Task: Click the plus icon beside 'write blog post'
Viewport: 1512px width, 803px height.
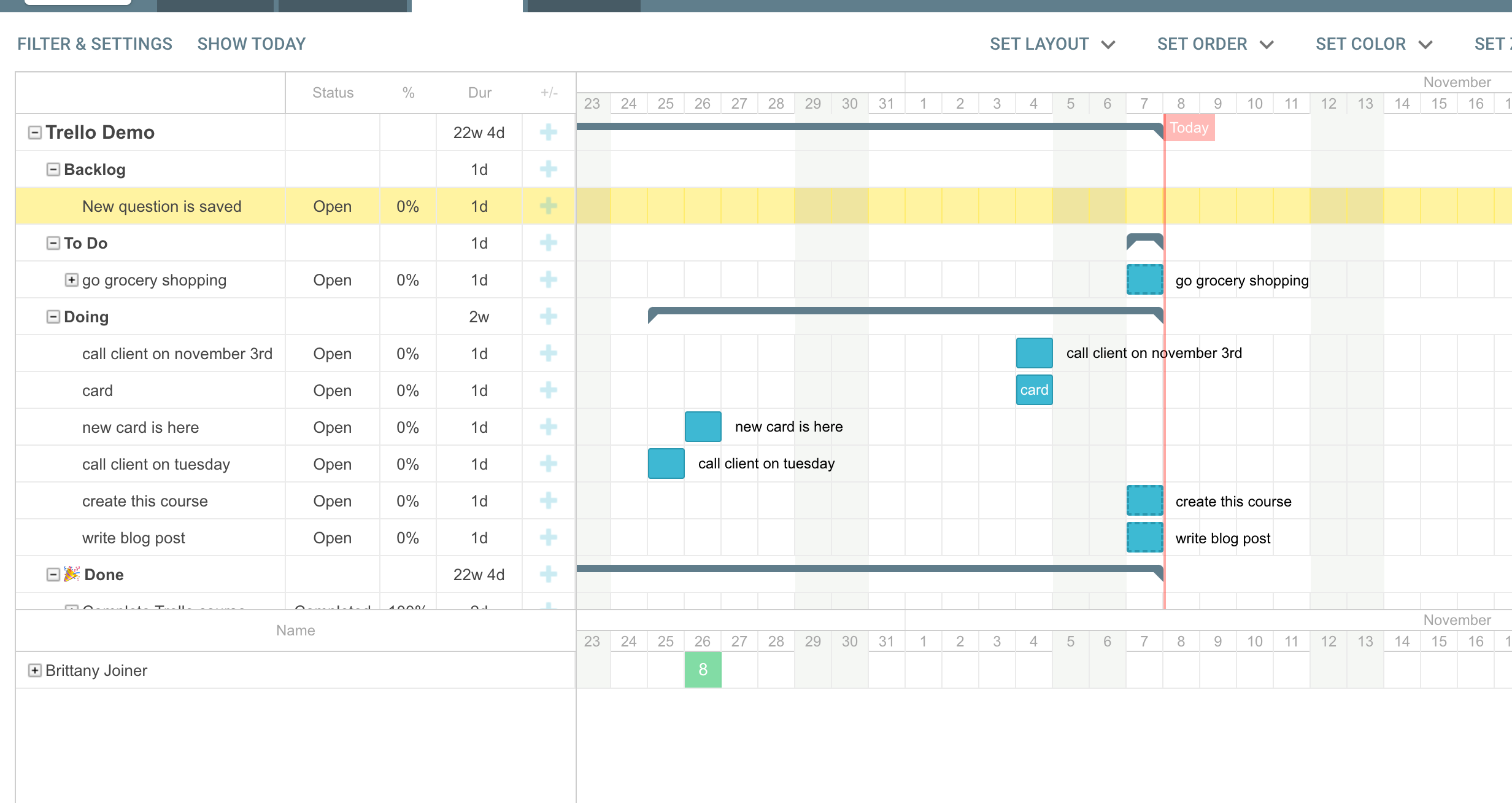Action: [548, 538]
